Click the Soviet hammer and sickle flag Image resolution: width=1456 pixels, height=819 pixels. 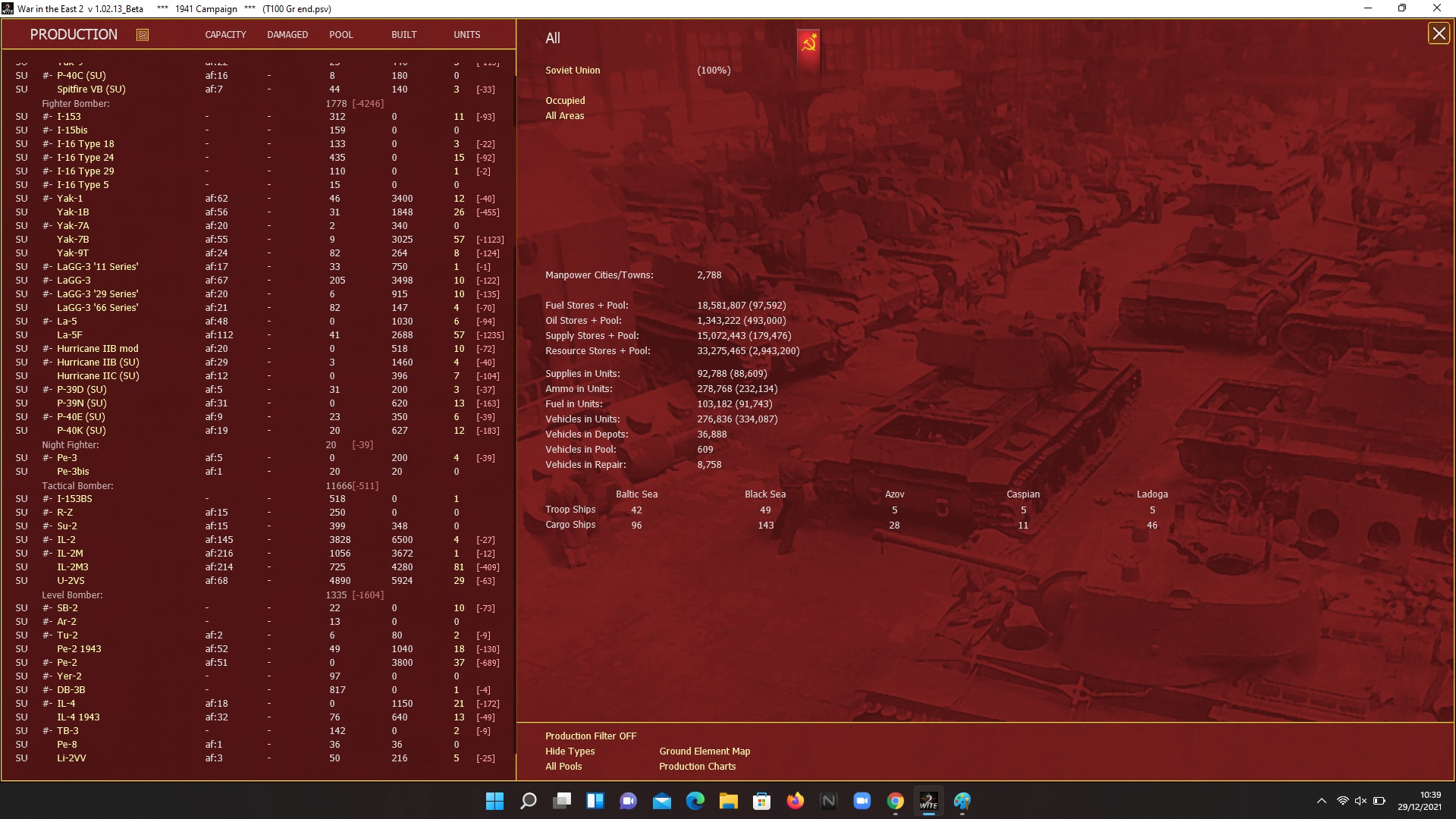point(808,45)
